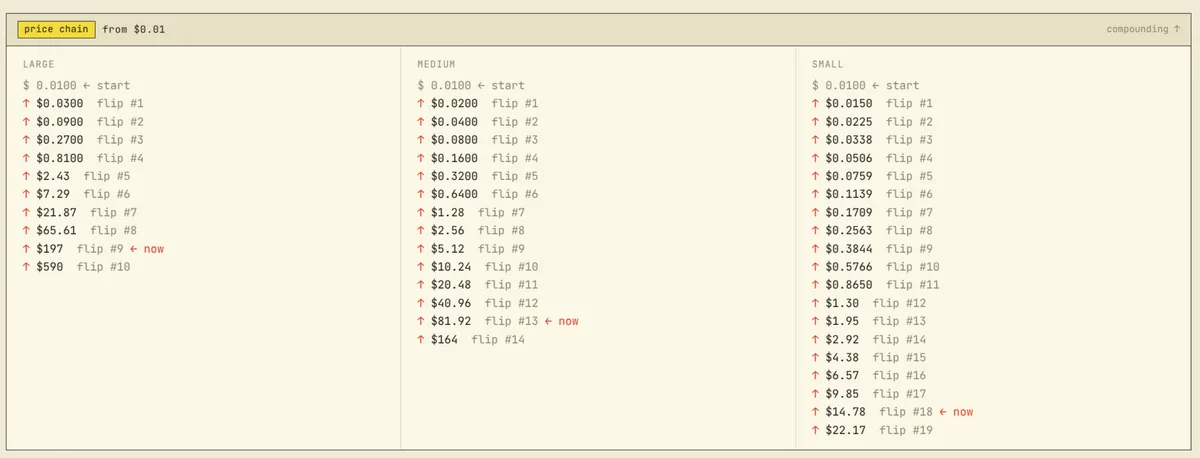1200x458 pixels.
Task: Click the 'flip #14' label
Action: point(498,339)
